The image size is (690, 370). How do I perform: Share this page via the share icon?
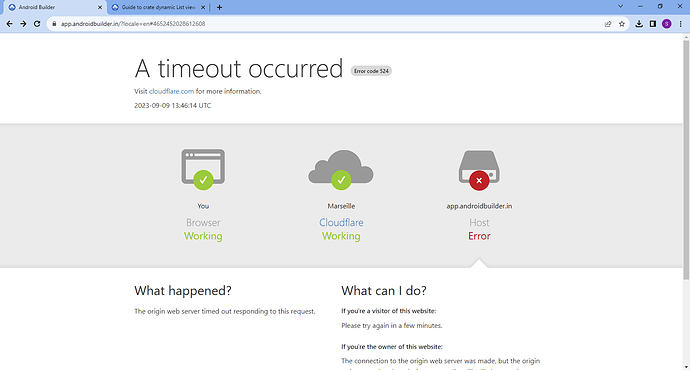[x=608, y=24]
